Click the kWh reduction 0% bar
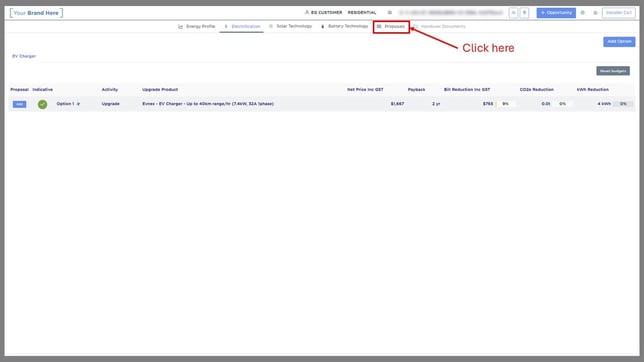 tap(623, 104)
